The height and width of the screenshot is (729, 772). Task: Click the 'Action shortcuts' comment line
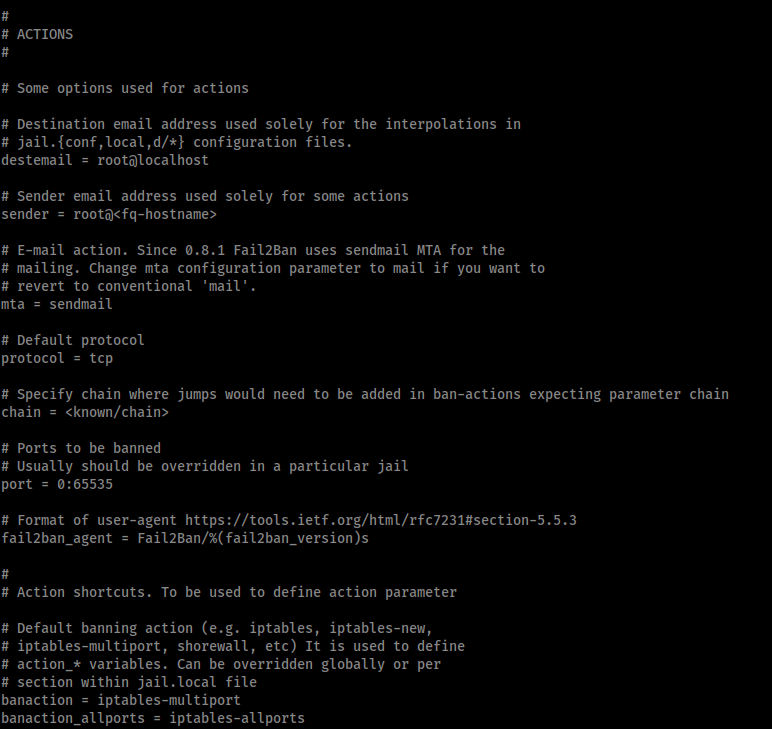tap(229, 592)
